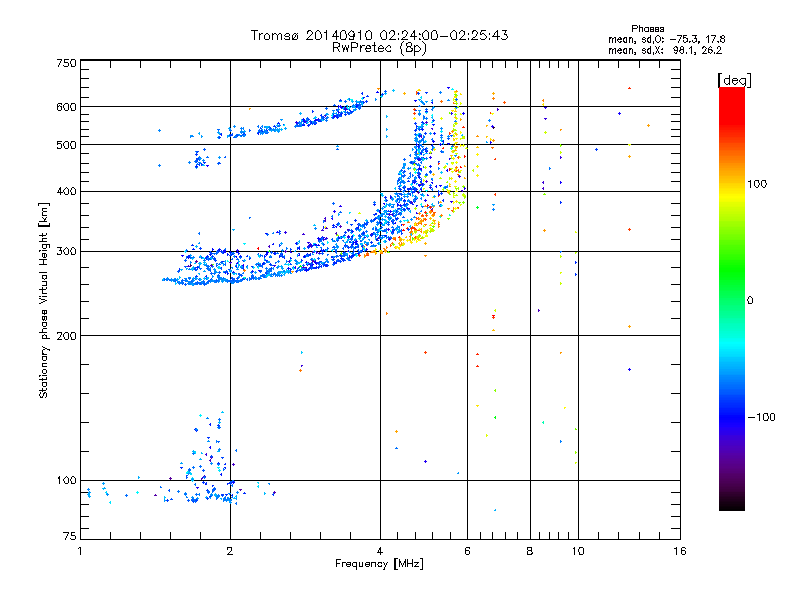Select the Frequency [MHz] axis label
This screenshot has width=800, height=600.
(379, 564)
